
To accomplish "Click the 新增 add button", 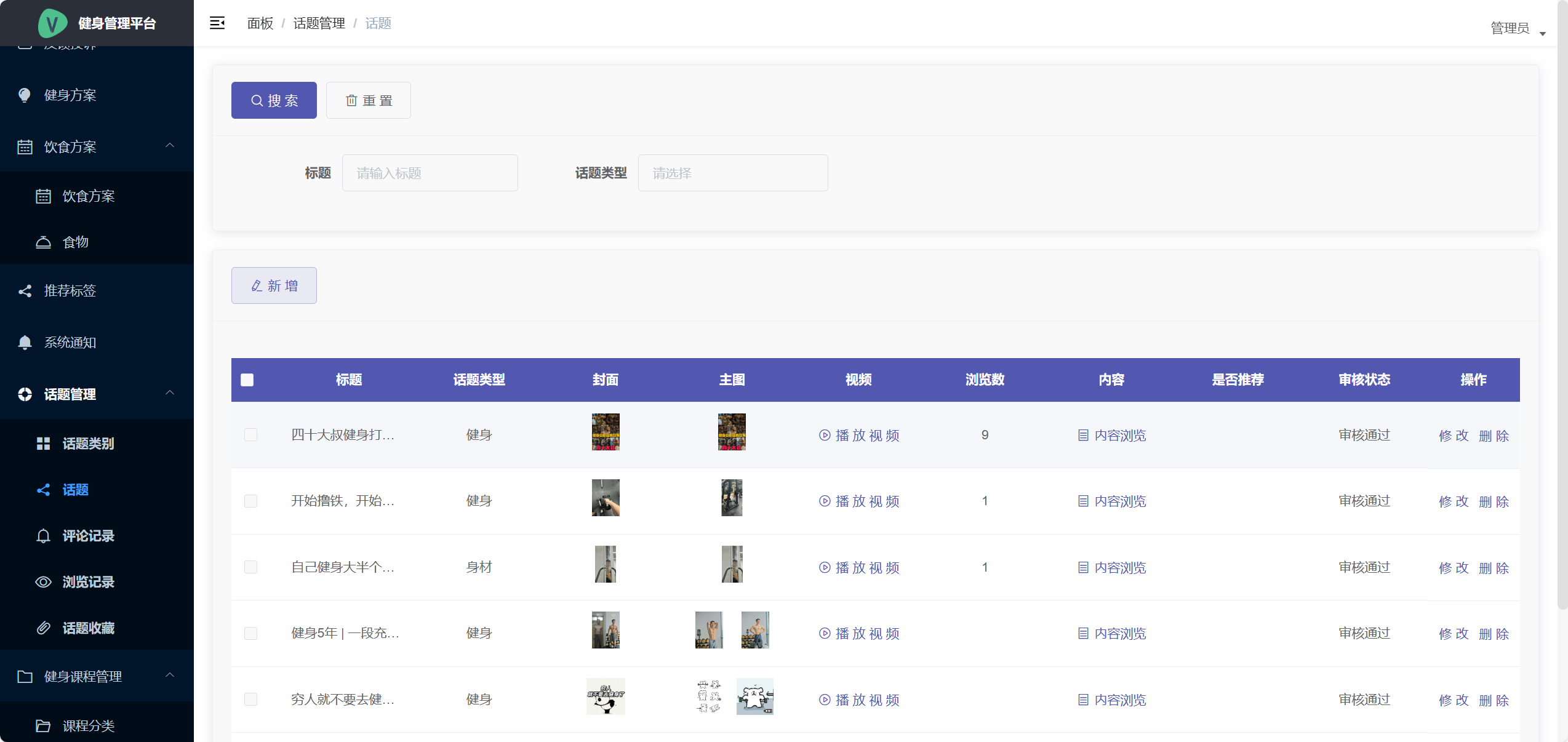I will 274,285.
